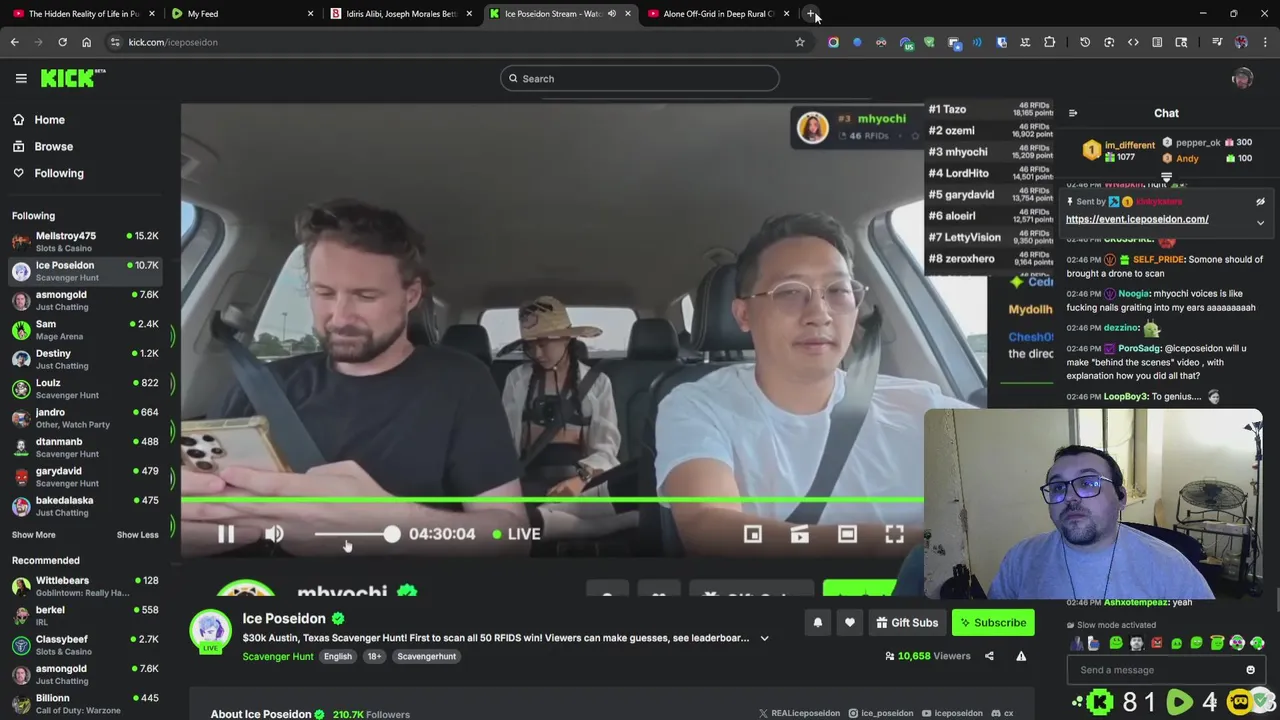Open the REALiceposeidon X link
This screenshot has height=720, width=1280.
(x=799, y=713)
